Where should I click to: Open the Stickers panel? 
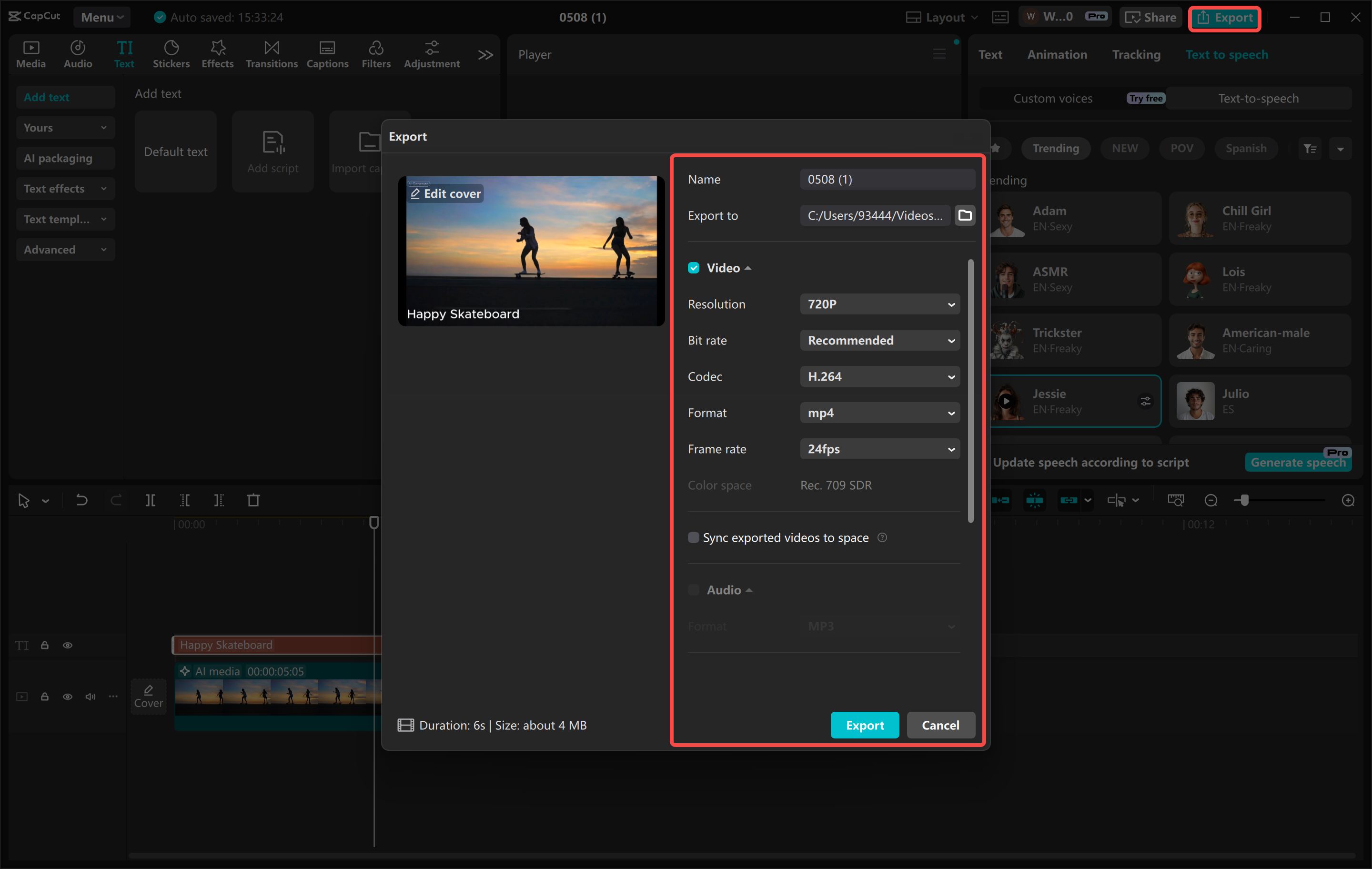(171, 53)
